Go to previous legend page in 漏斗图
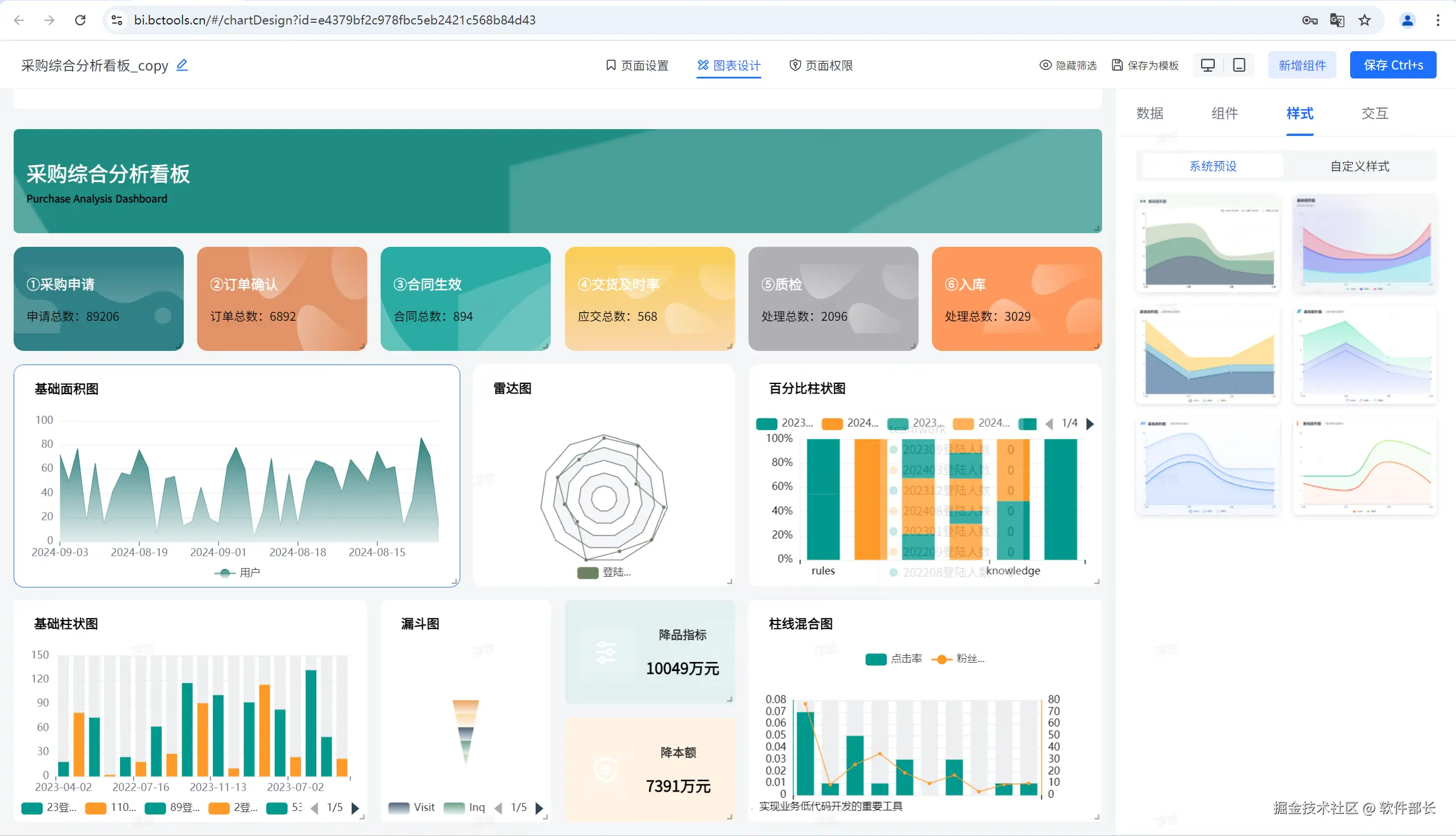Screen dimensions: 1456x836 [x=498, y=808]
